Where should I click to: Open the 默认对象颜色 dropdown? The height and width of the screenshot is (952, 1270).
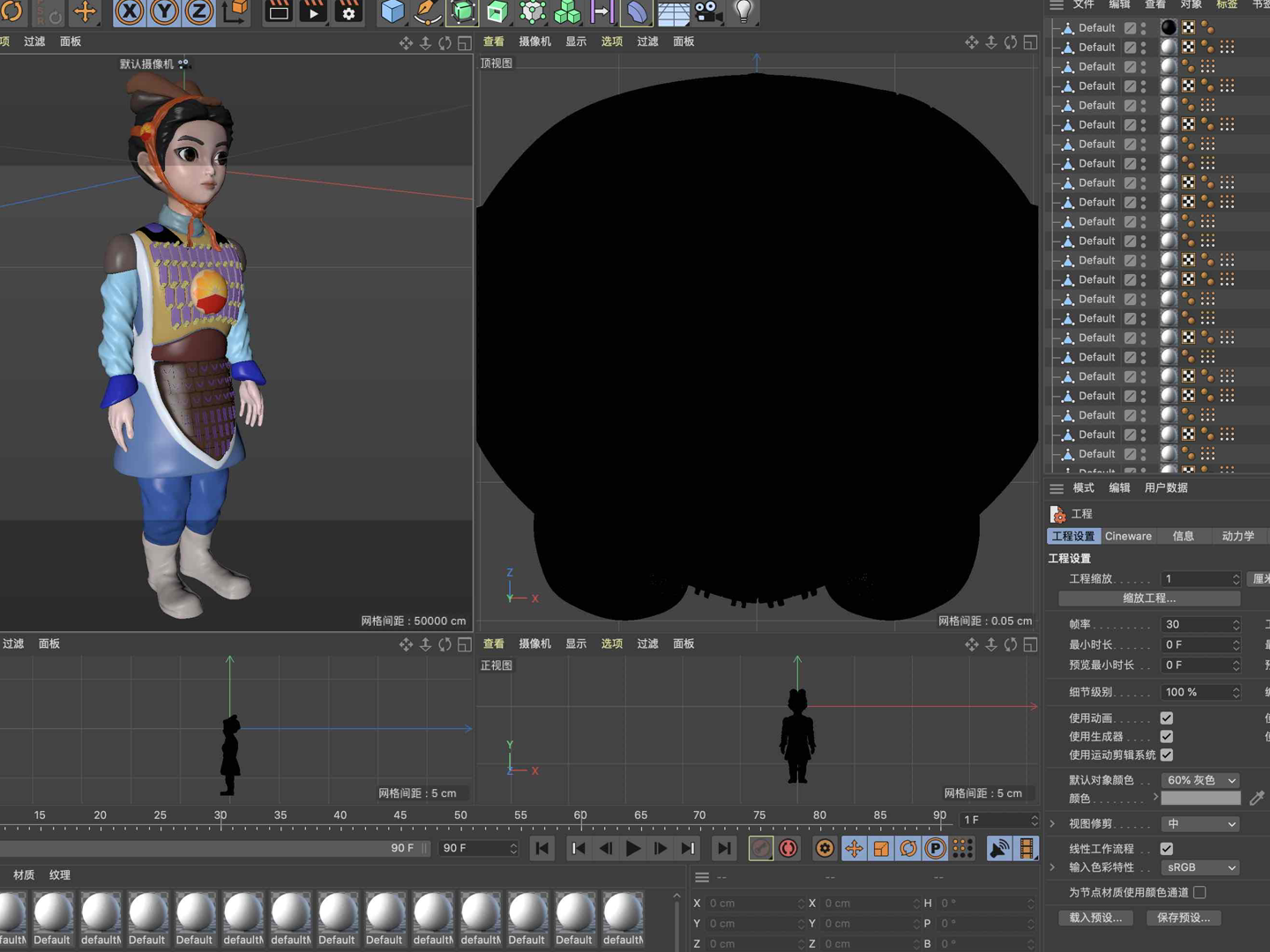pyautogui.click(x=1200, y=780)
